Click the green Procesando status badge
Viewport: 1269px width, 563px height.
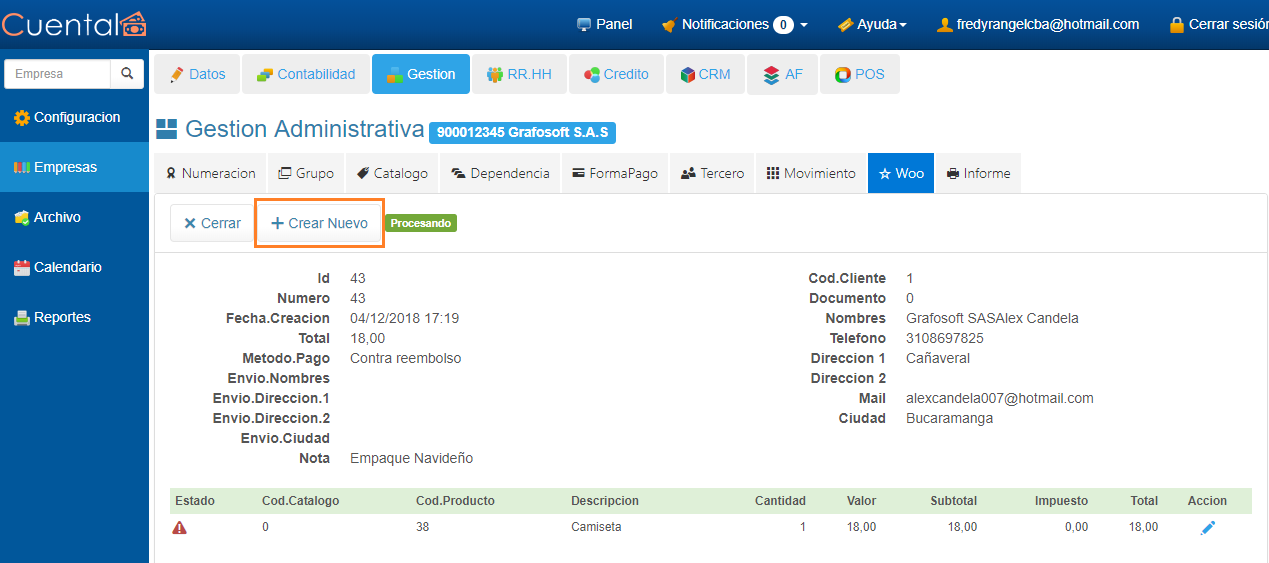tap(420, 224)
